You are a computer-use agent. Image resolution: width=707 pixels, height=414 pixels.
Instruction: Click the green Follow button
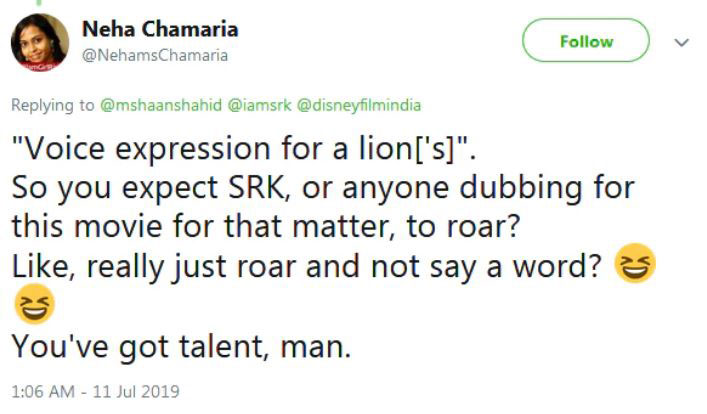coord(585,42)
